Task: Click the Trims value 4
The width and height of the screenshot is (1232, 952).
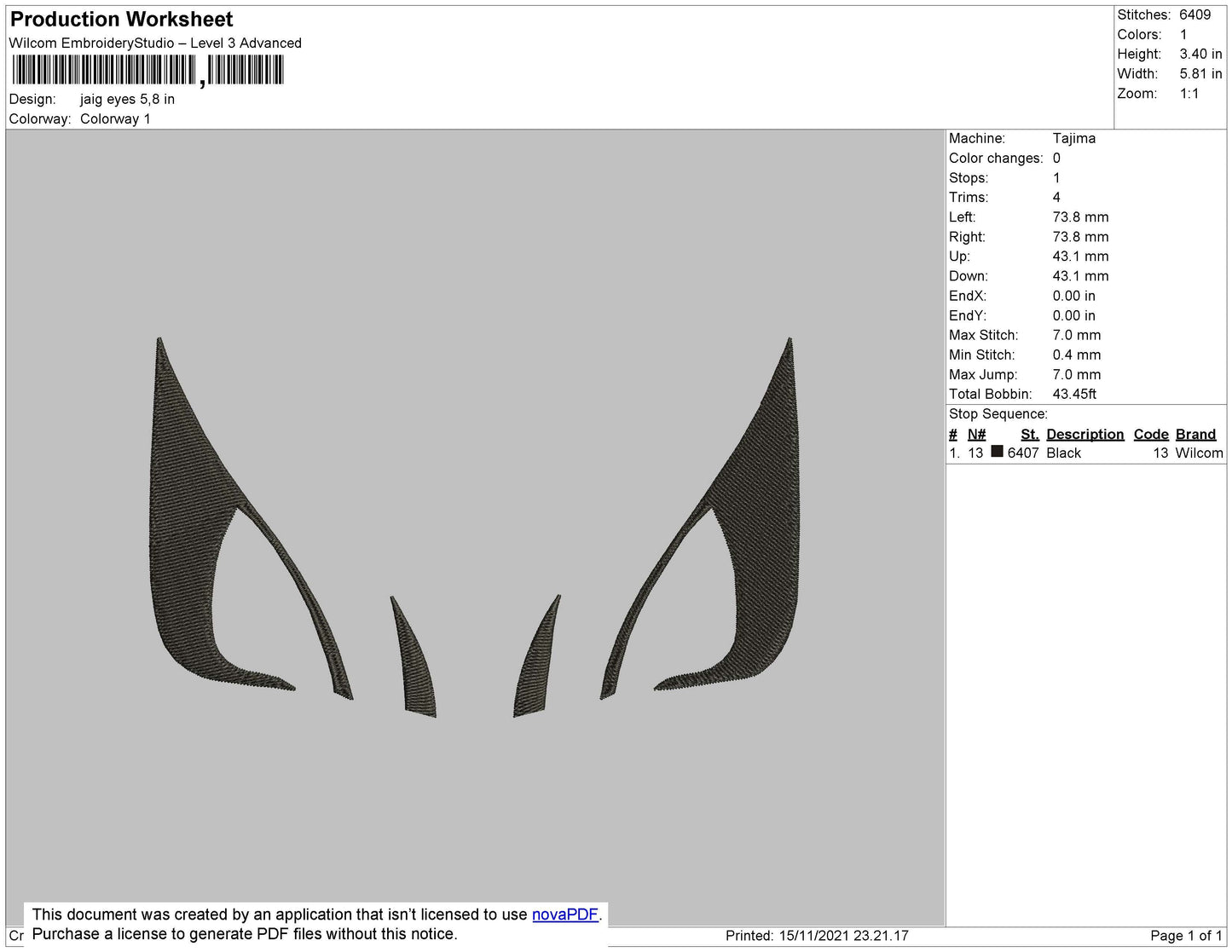Action: (x=1056, y=197)
